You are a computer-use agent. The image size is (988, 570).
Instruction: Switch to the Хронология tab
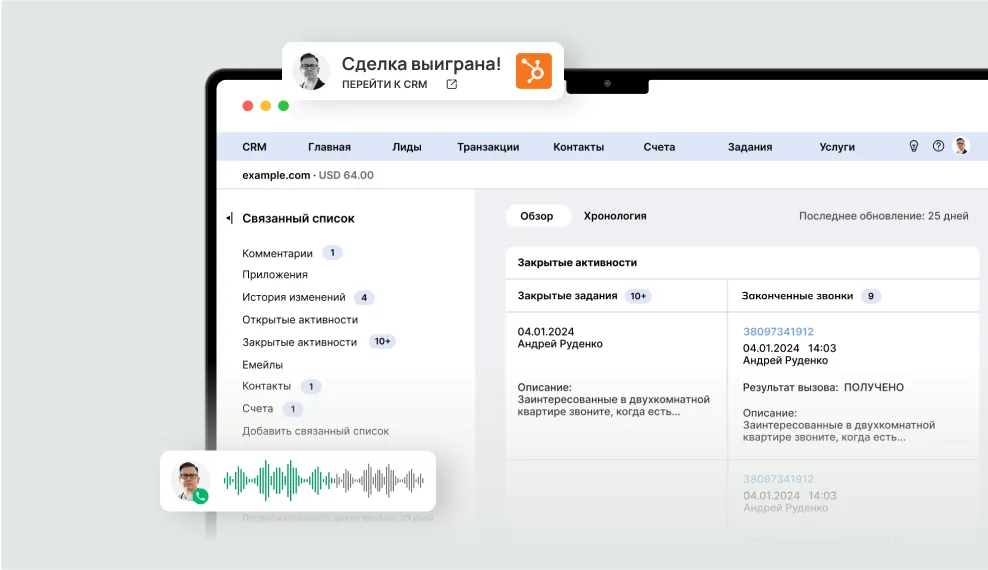[615, 216]
